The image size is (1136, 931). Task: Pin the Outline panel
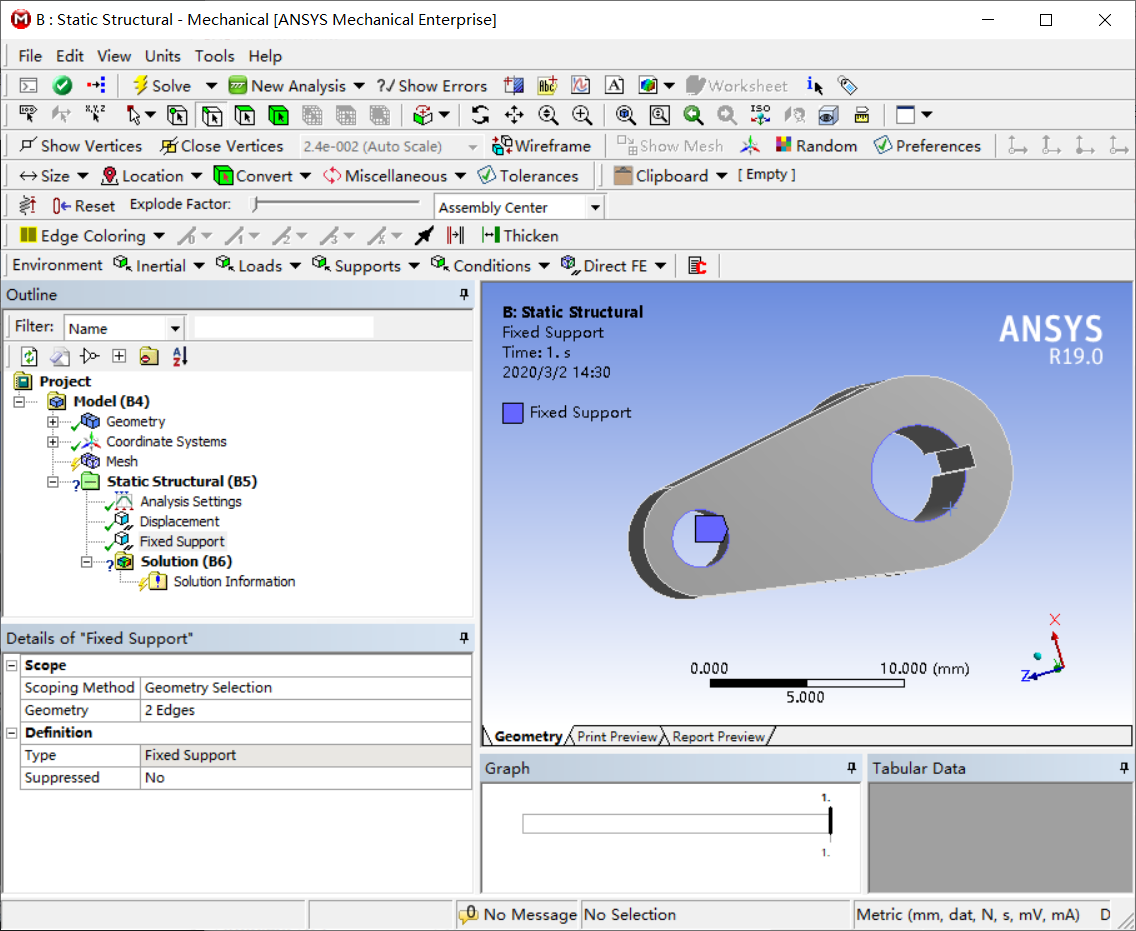click(x=464, y=294)
